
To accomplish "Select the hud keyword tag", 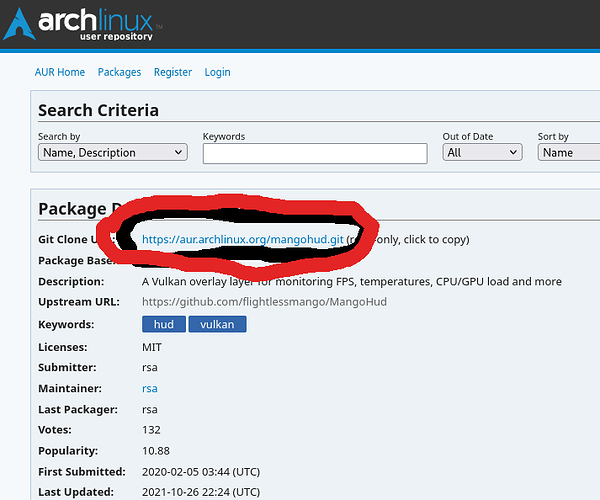I will pos(164,324).
